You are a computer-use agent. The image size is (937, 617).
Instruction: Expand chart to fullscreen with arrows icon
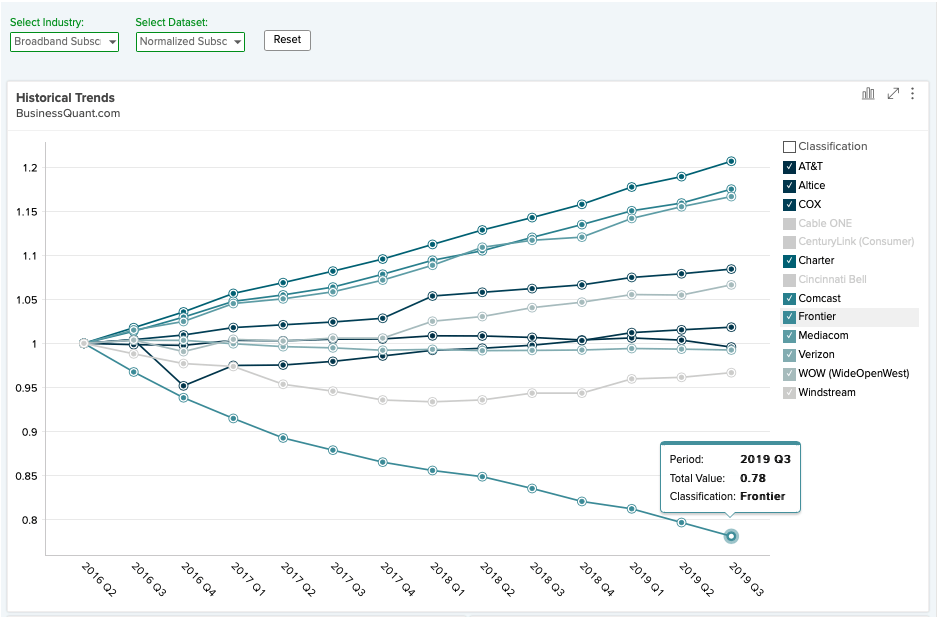pyautogui.click(x=893, y=93)
